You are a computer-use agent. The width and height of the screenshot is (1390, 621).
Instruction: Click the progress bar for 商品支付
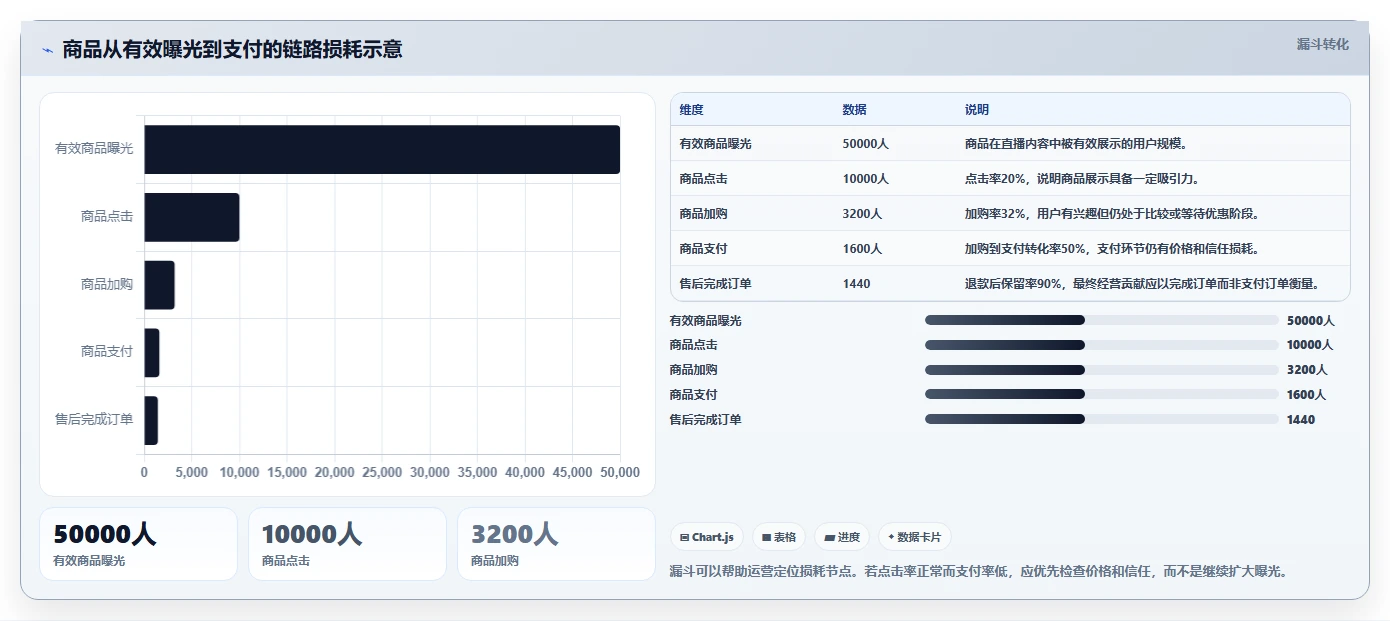click(x=1102, y=395)
